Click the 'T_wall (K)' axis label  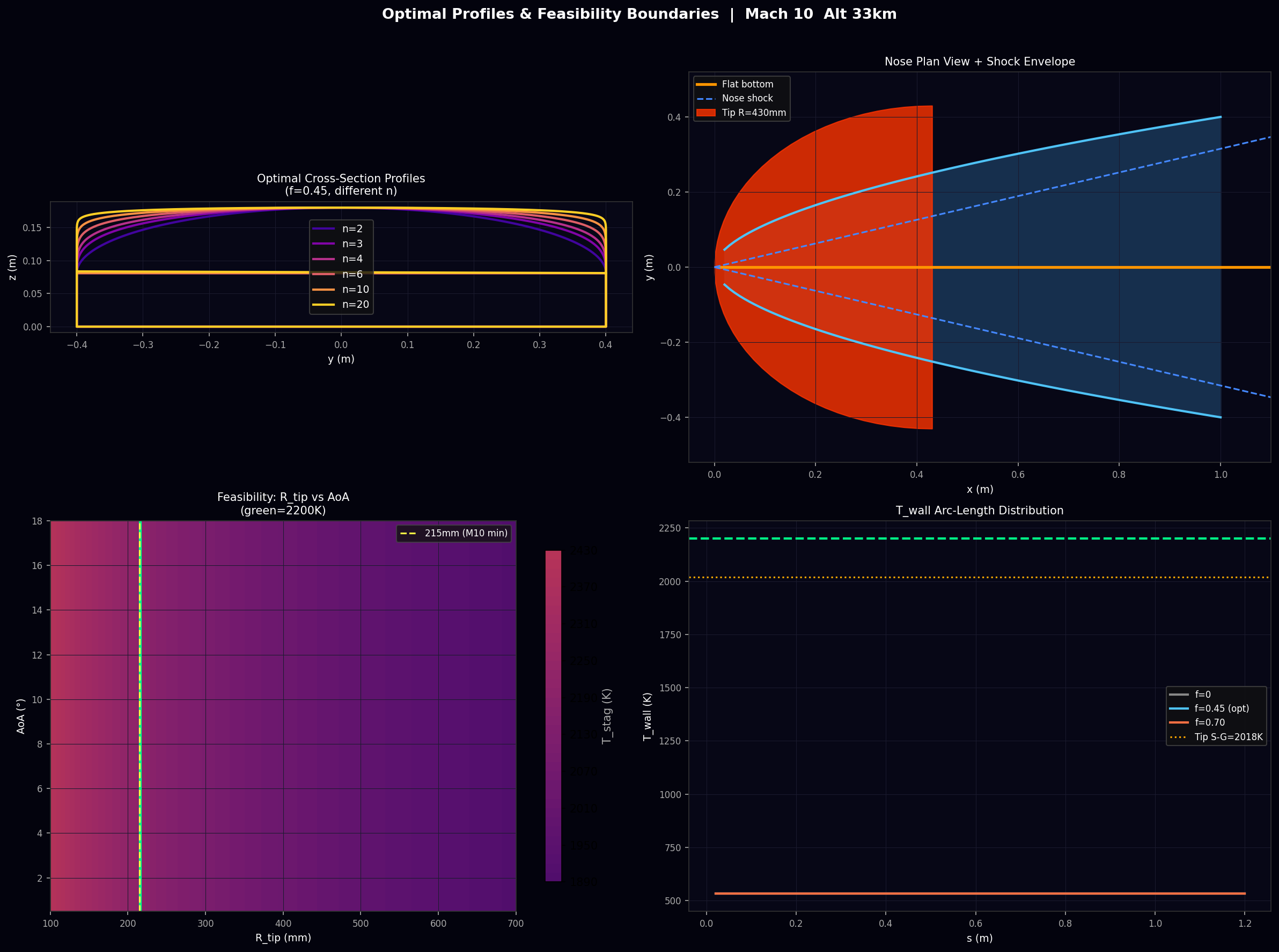(648, 715)
